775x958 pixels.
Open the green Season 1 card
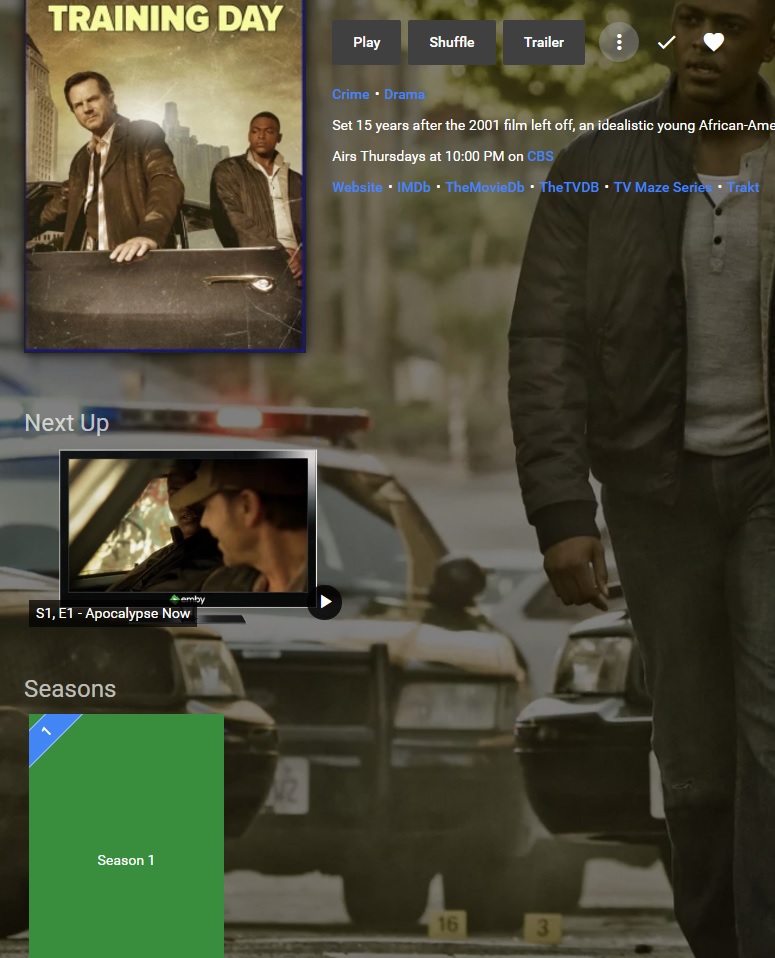click(127, 836)
